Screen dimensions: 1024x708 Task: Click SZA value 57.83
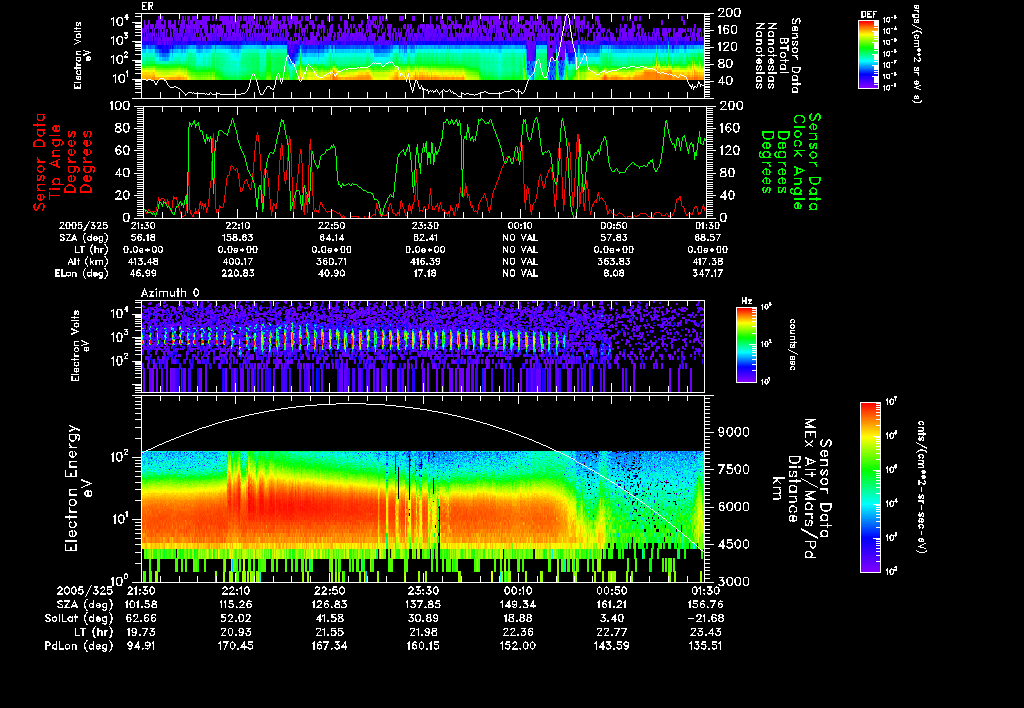[x=614, y=238]
